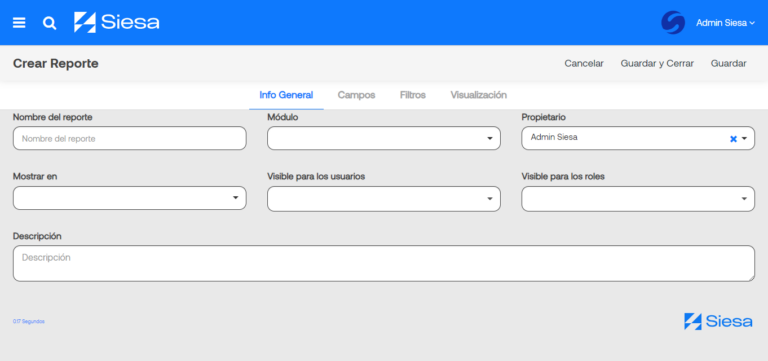768x361 pixels.
Task: Click the Siesa logo in header
Action: tap(117, 23)
